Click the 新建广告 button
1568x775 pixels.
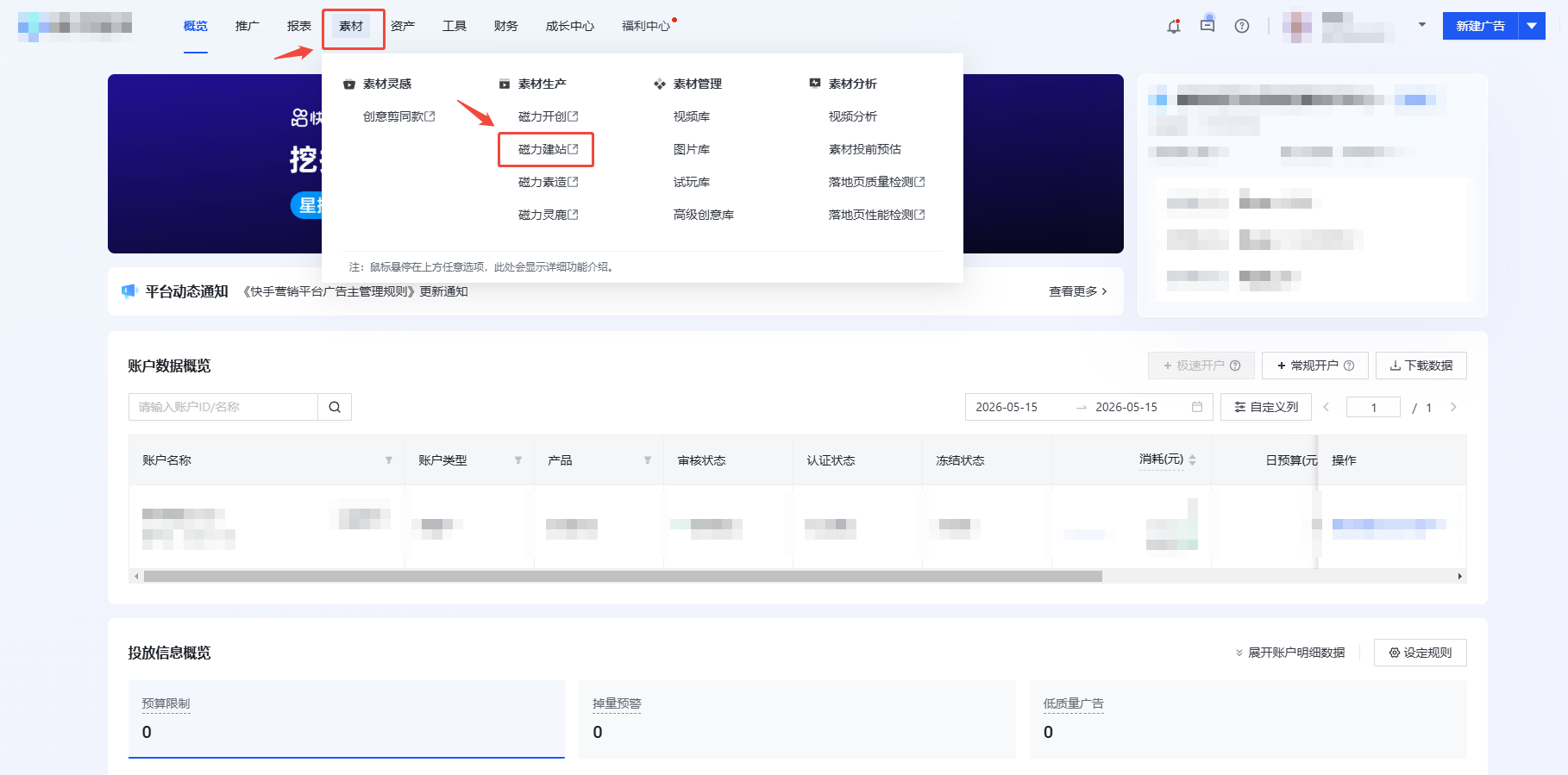[x=1481, y=26]
